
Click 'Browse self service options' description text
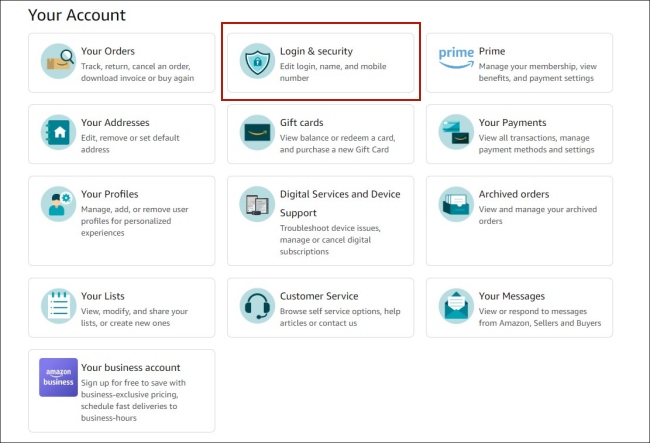[340, 317]
